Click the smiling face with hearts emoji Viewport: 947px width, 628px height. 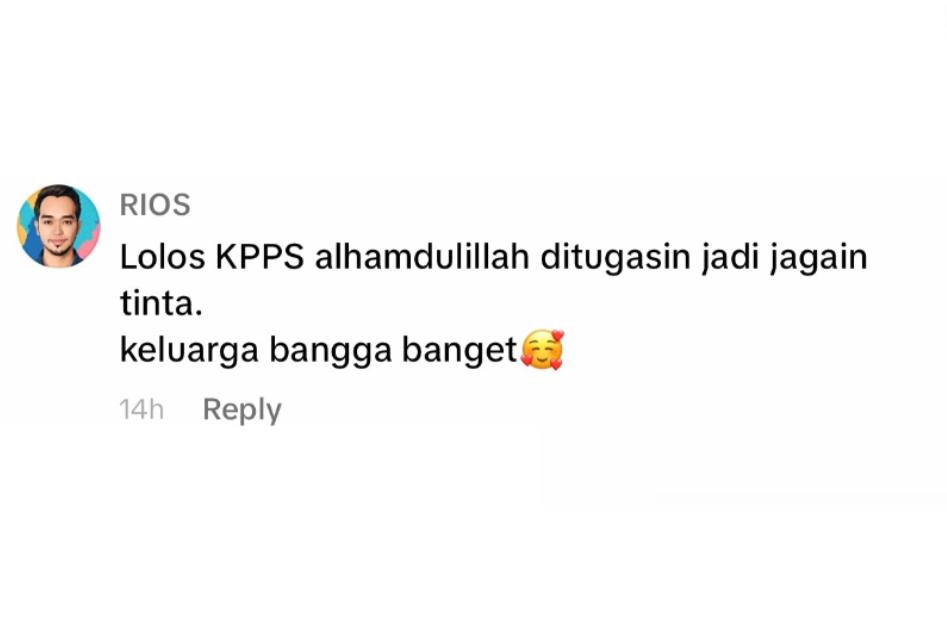[542, 350]
